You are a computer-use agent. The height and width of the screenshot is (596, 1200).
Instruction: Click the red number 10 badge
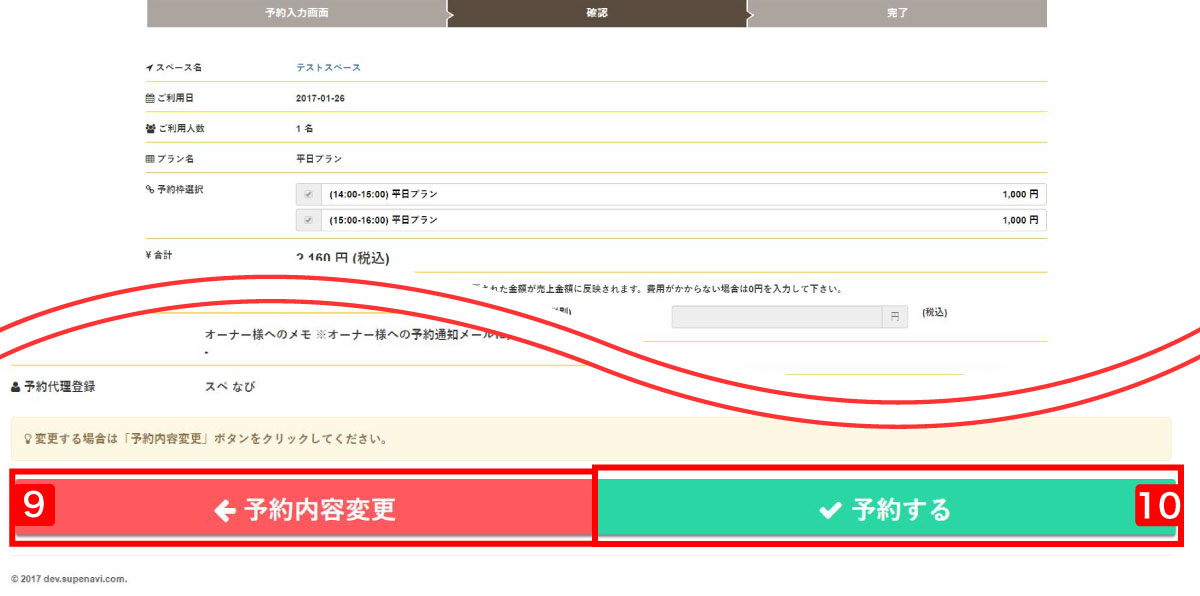tap(1157, 506)
